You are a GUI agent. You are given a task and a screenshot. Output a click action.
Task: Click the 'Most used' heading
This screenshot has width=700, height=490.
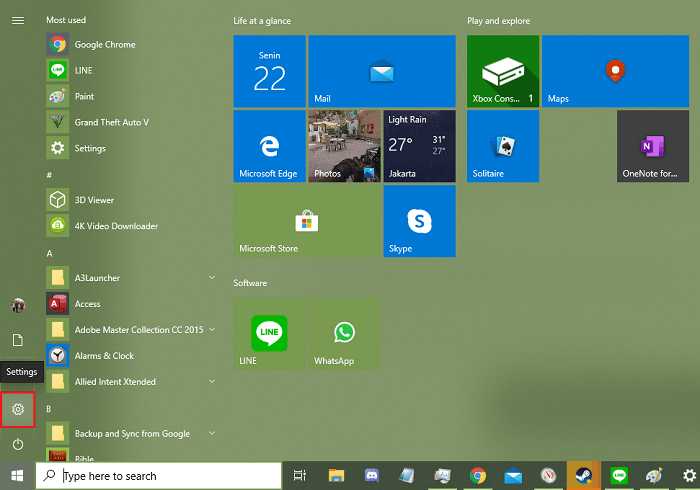click(x=66, y=20)
